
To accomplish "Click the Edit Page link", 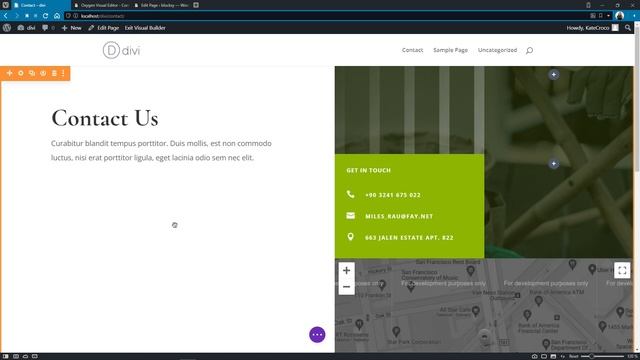I will [x=104, y=28].
